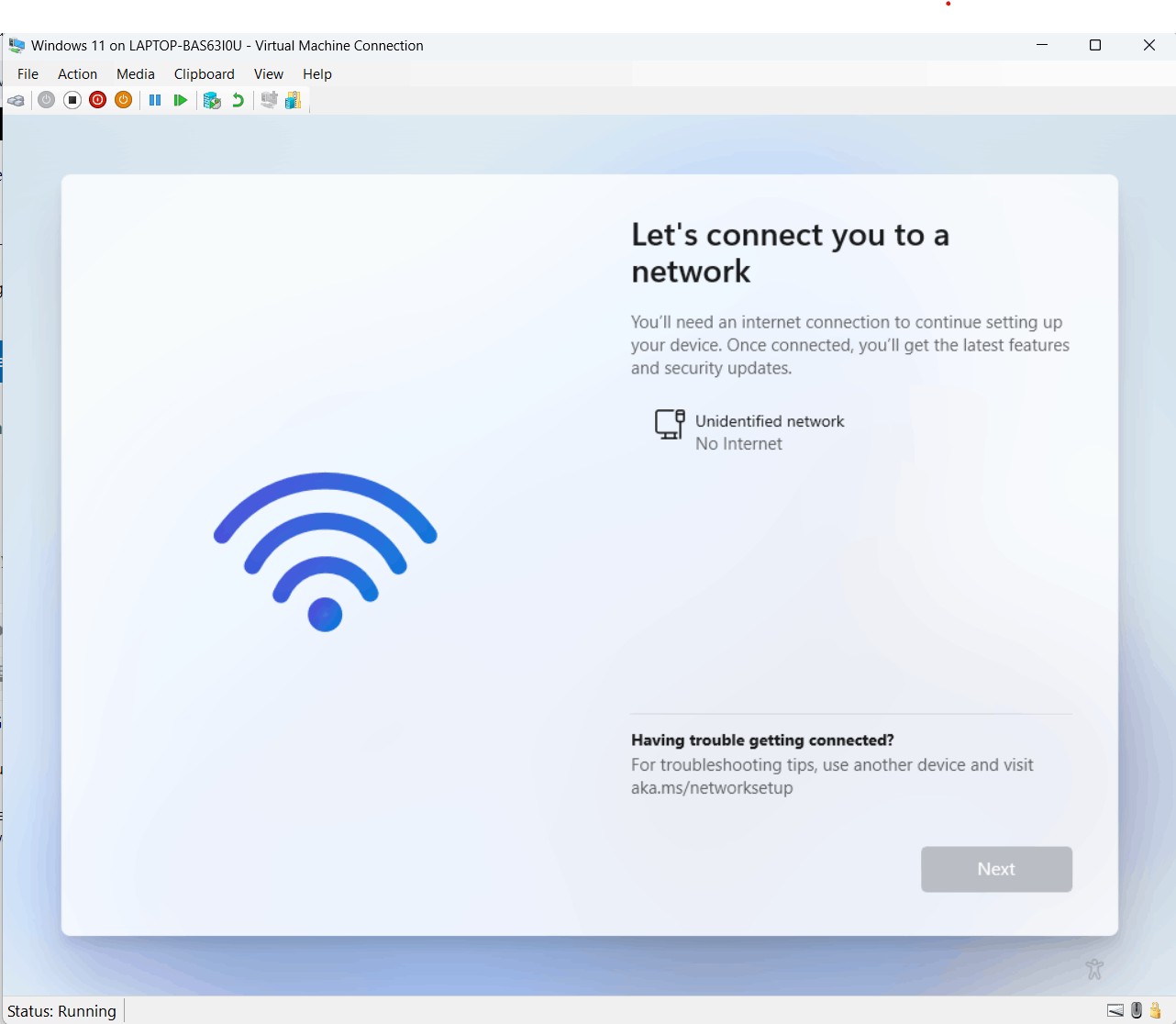
Task: Shut down the VM with the red power icon
Action: pyautogui.click(x=98, y=100)
